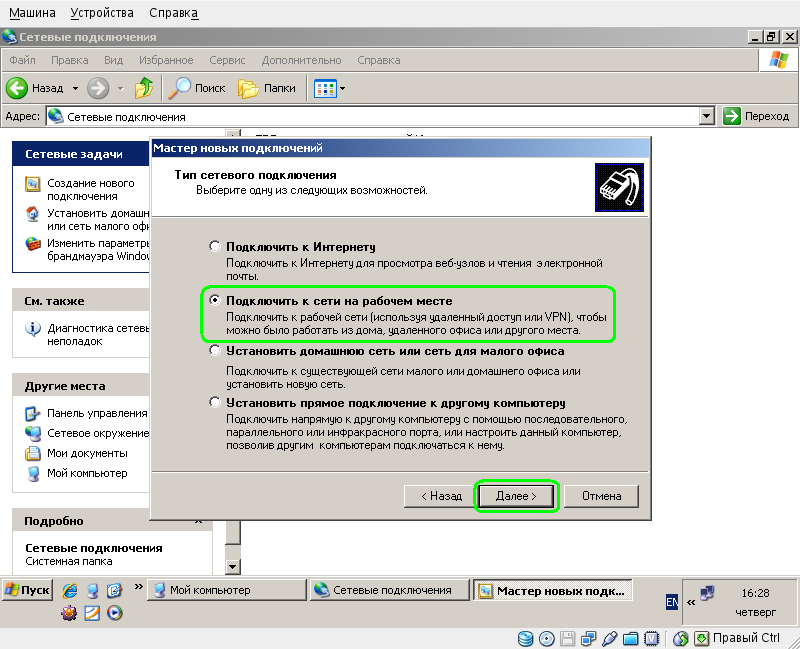Click the 'Далее >' button
Image resolution: width=800 pixels, height=649 pixels.
coord(516,496)
